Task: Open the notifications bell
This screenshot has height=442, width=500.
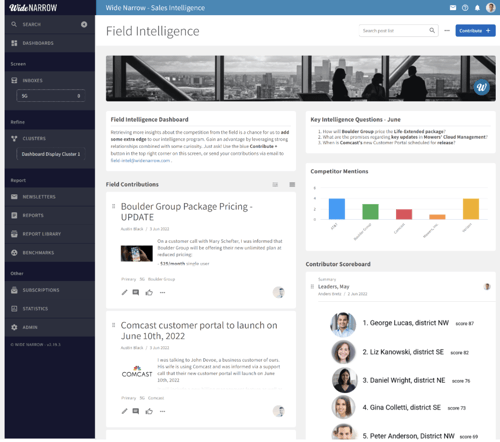Action: [477, 8]
